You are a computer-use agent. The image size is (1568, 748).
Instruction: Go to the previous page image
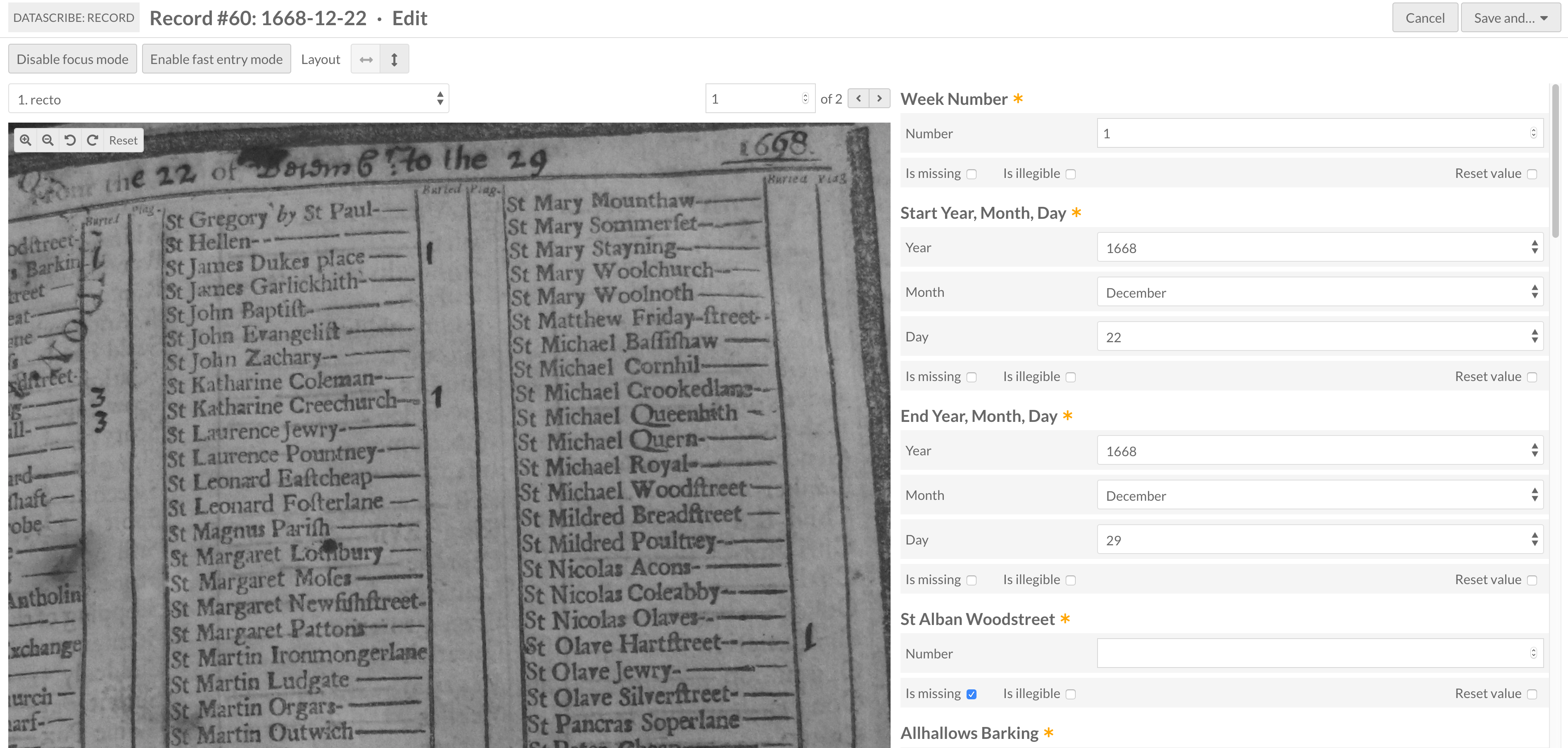pyautogui.click(x=858, y=99)
